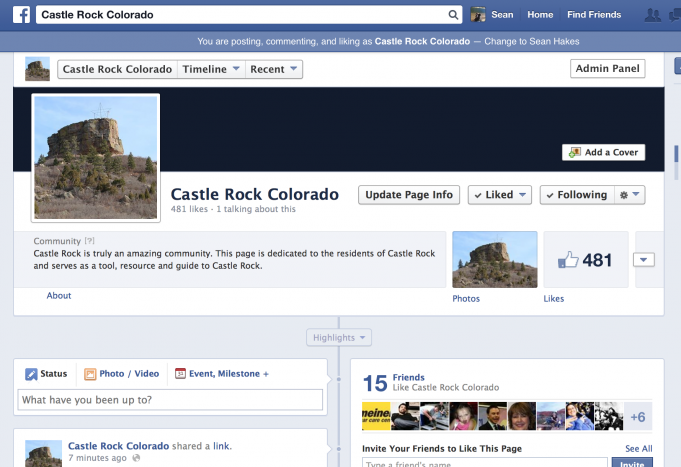Click the Friends link

[408, 377]
